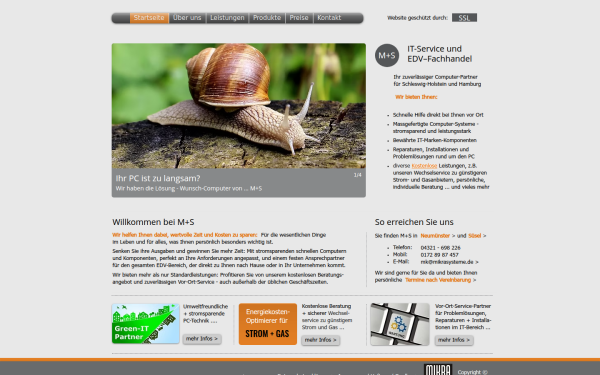Click the SSL protection badge
The height and width of the screenshot is (375, 600).
pyautogui.click(x=464, y=18)
